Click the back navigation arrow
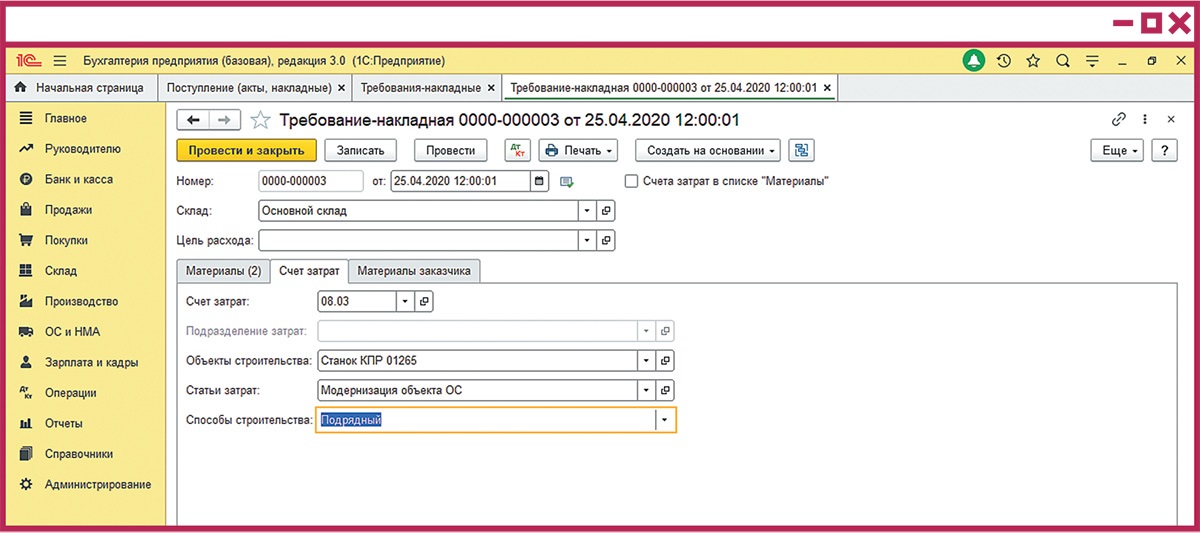The image size is (1200, 533). tap(193, 120)
